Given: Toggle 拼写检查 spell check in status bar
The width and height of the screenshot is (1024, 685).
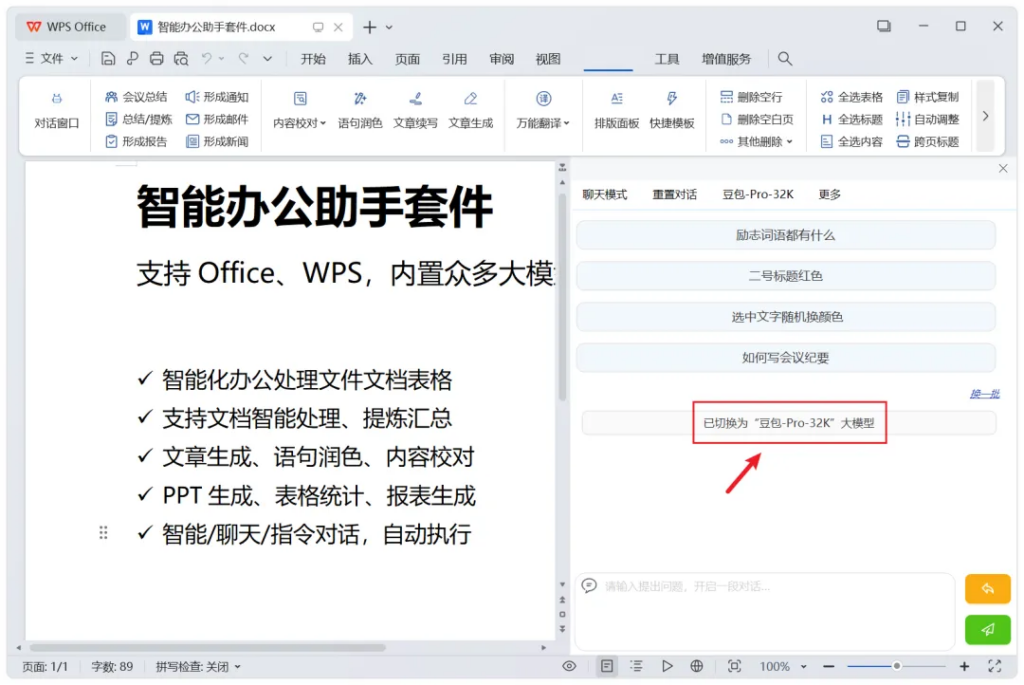Looking at the screenshot, I should point(198,666).
